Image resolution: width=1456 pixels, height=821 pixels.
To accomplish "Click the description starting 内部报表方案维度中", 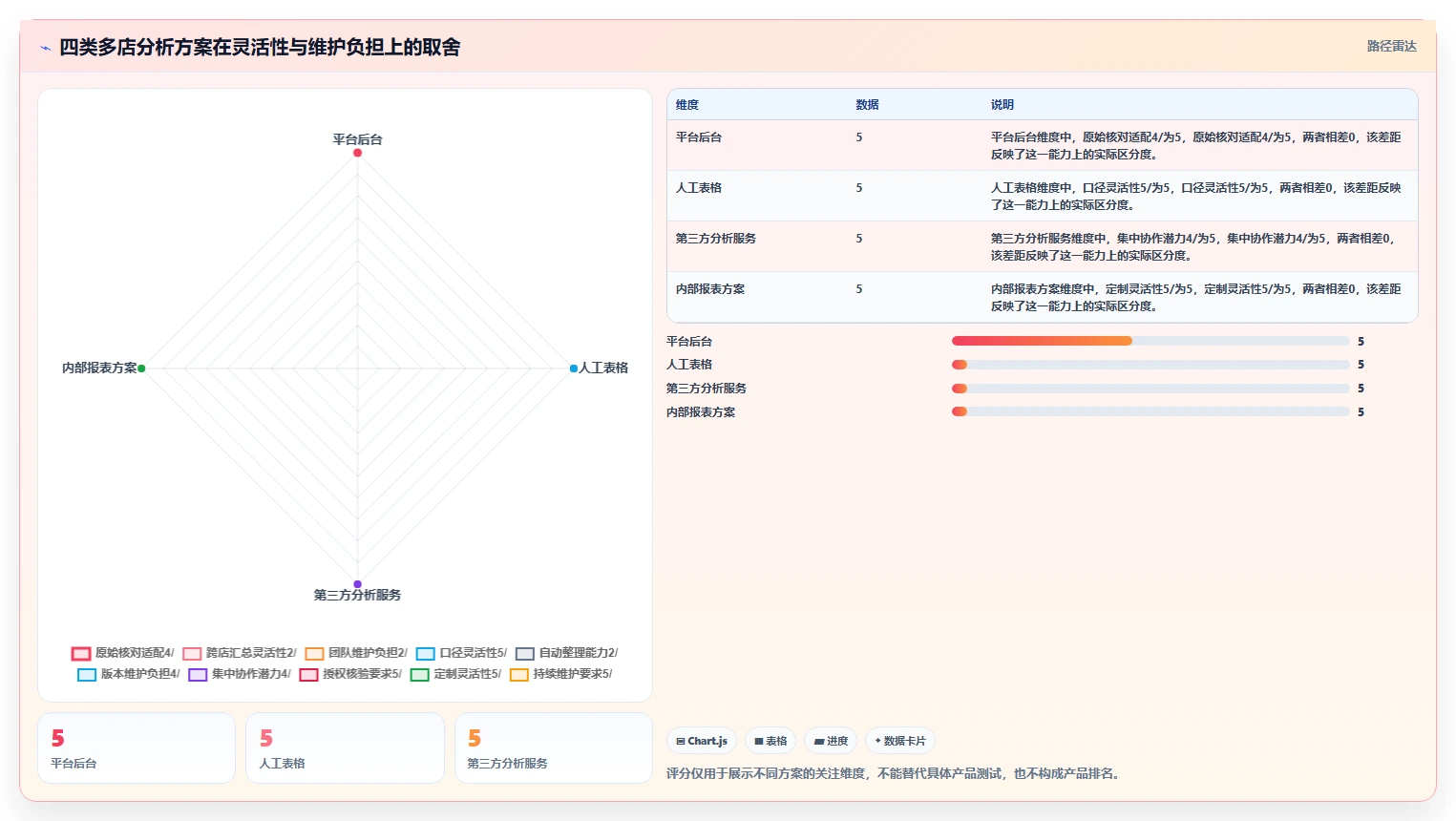I will [x=1196, y=298].
